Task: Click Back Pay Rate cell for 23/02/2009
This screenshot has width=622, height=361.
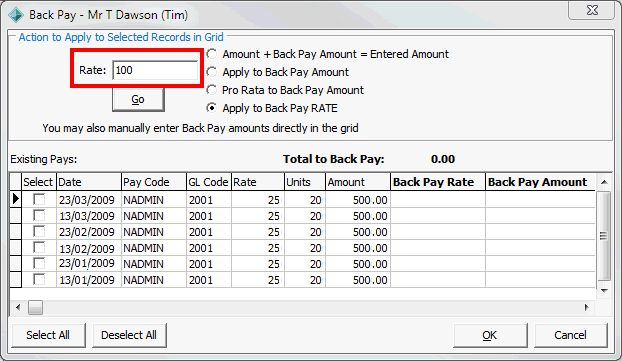Action: (x=438, y=232)
